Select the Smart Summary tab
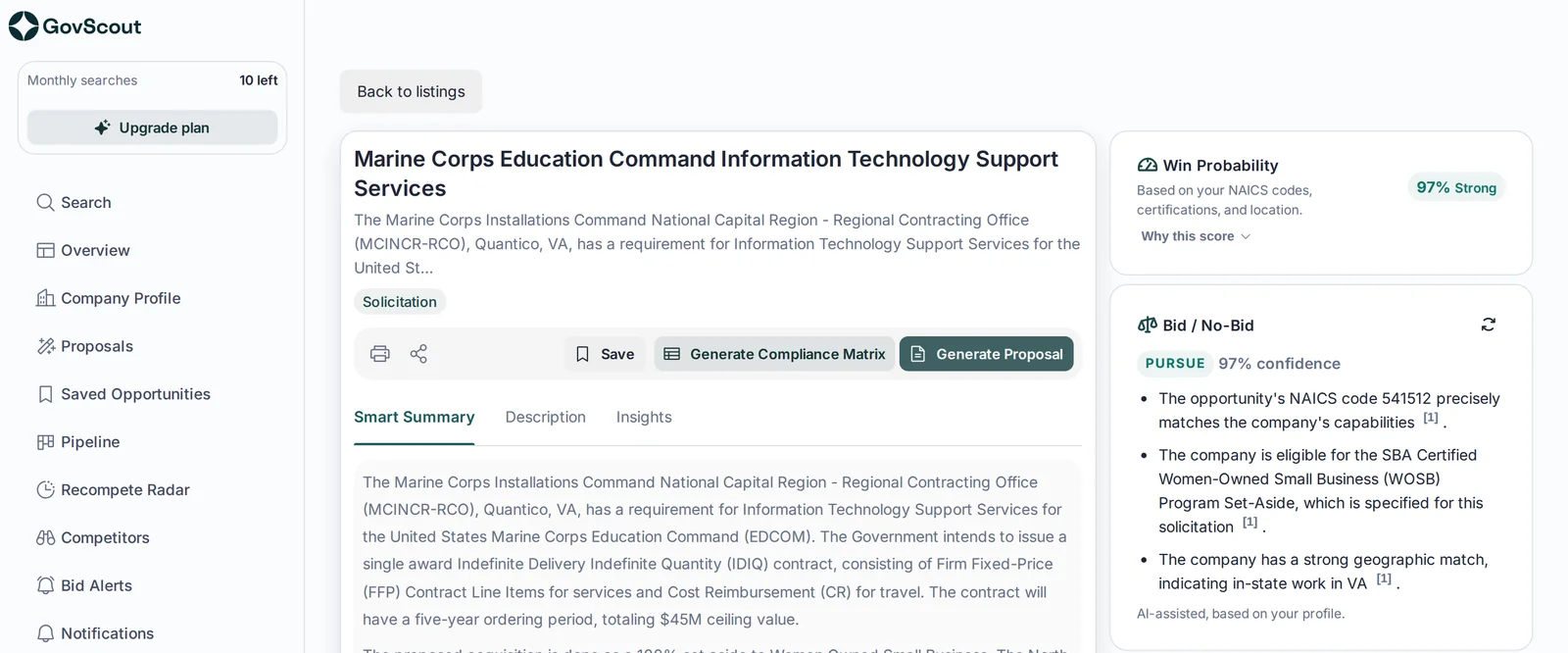1568x653 pixels. pos(414,418)
